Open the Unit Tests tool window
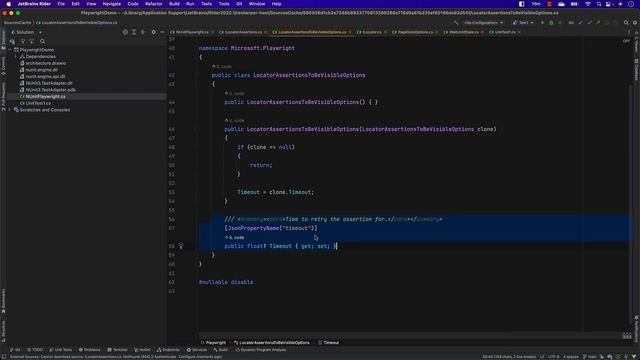 pos(61,350)
